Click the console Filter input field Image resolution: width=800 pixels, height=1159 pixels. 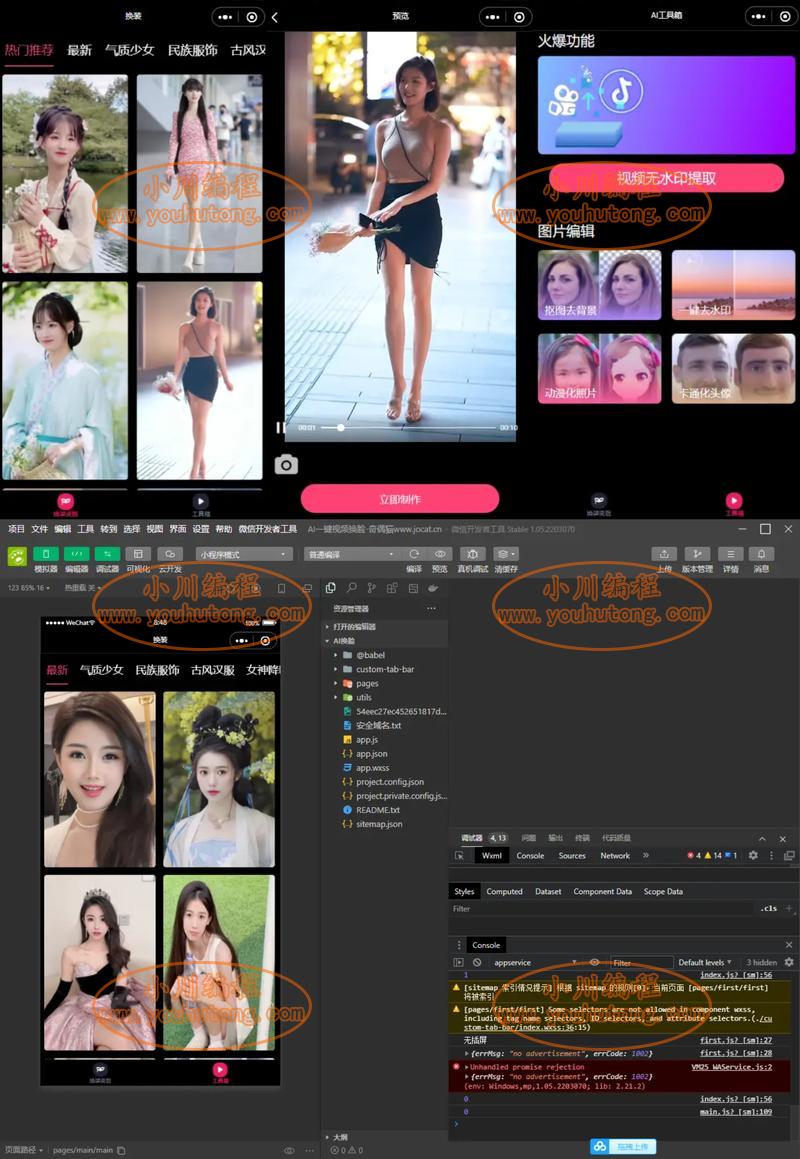click(640, 962)
